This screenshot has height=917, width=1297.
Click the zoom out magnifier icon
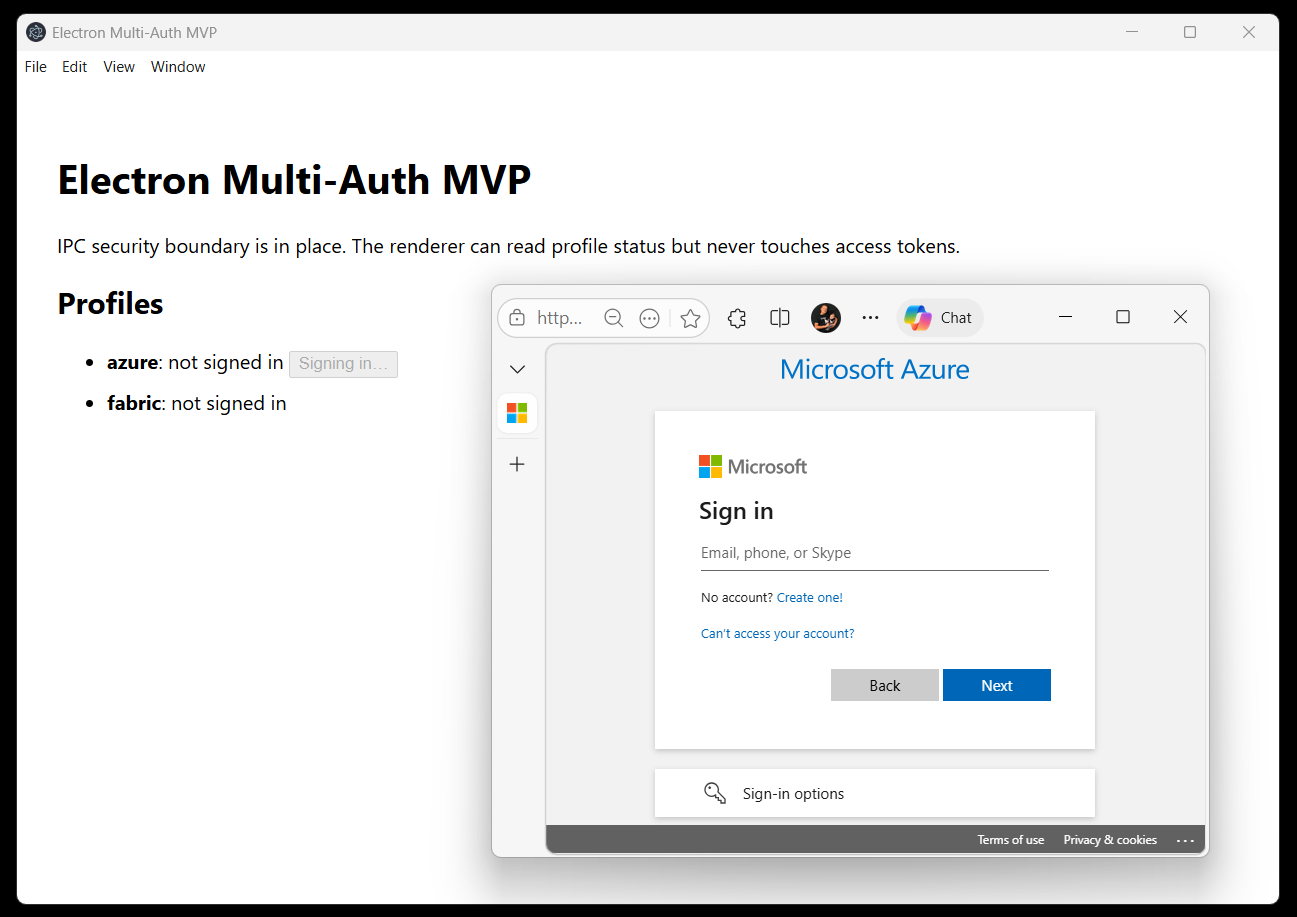(614, 318)
